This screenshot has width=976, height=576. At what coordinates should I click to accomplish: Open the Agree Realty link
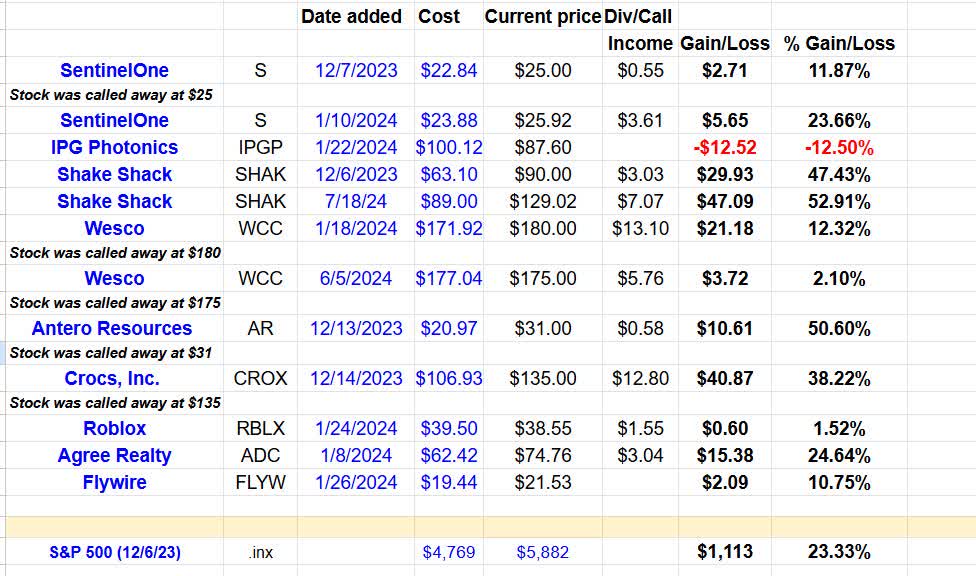114,455
